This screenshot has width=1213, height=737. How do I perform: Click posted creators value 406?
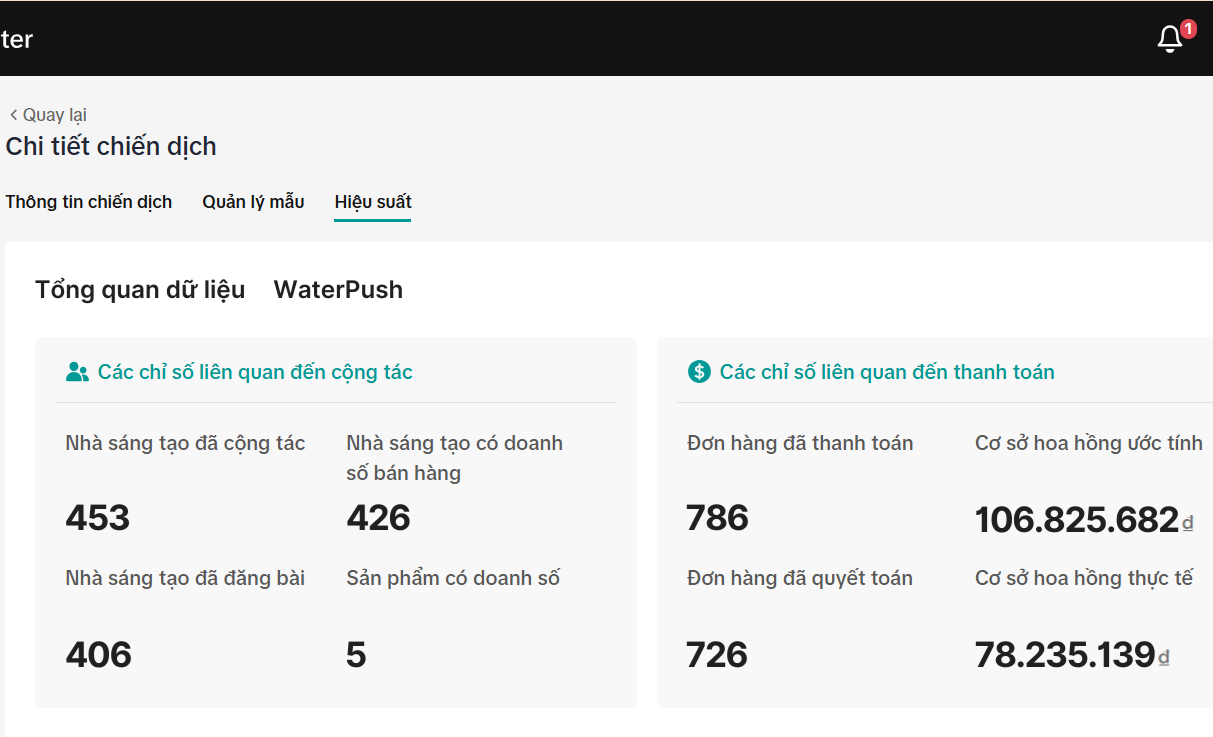(99, 655)
